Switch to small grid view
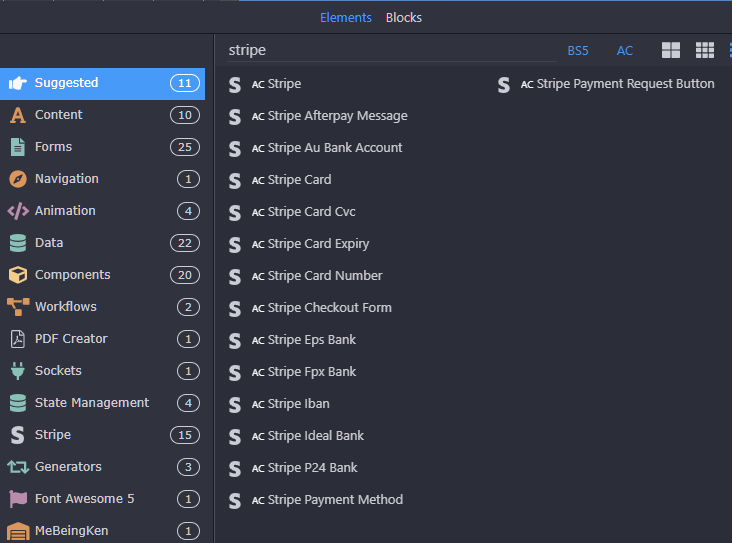 point(705,50)
